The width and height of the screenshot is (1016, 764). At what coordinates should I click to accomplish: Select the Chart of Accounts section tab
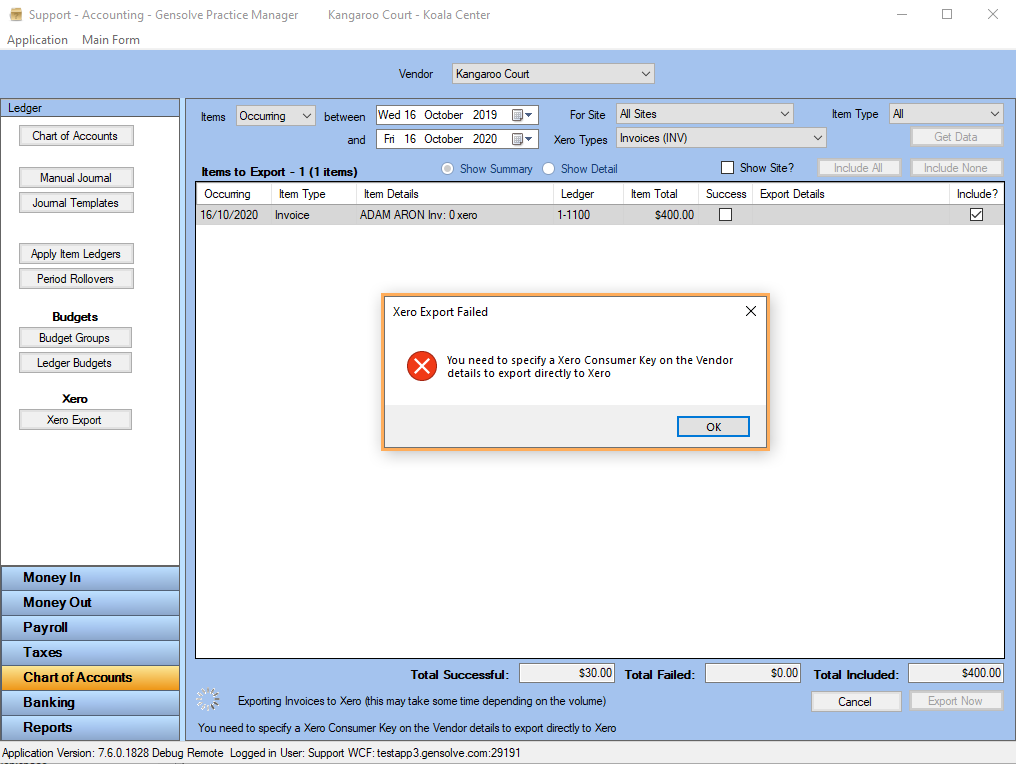pyautogui.click(x=91, y=677)
